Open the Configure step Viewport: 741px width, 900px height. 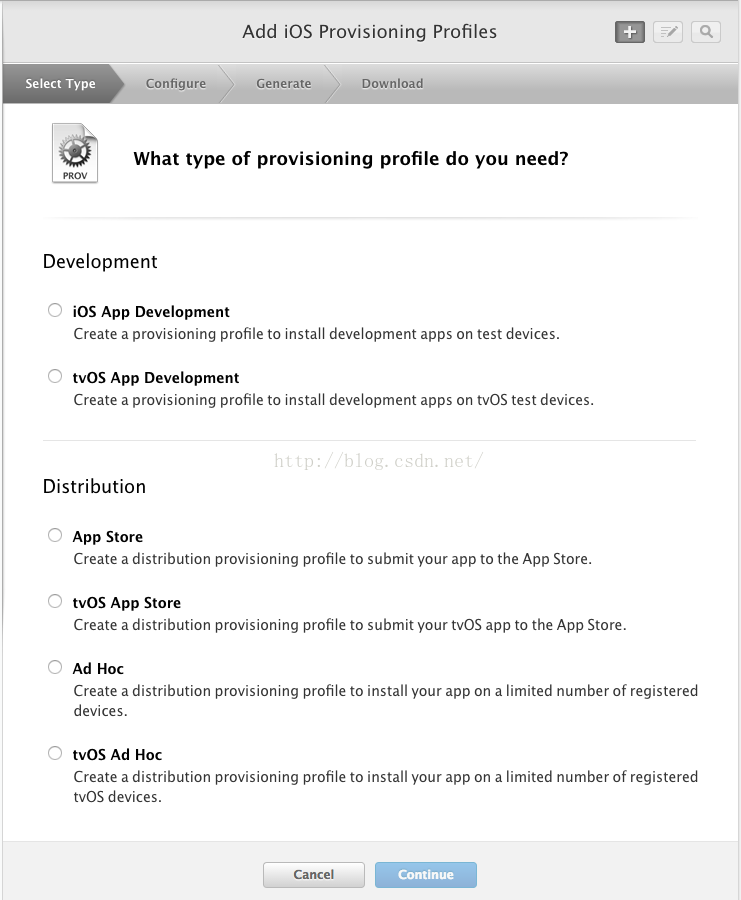click(x=175, y=84)
